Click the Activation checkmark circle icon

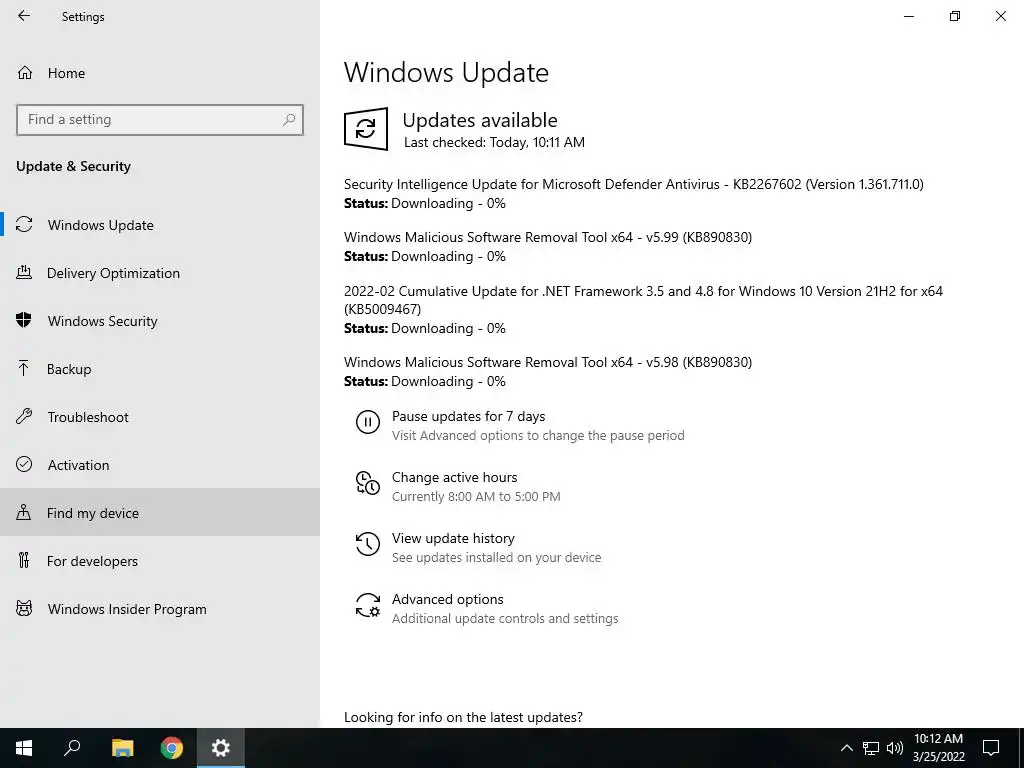pos(24,464)
